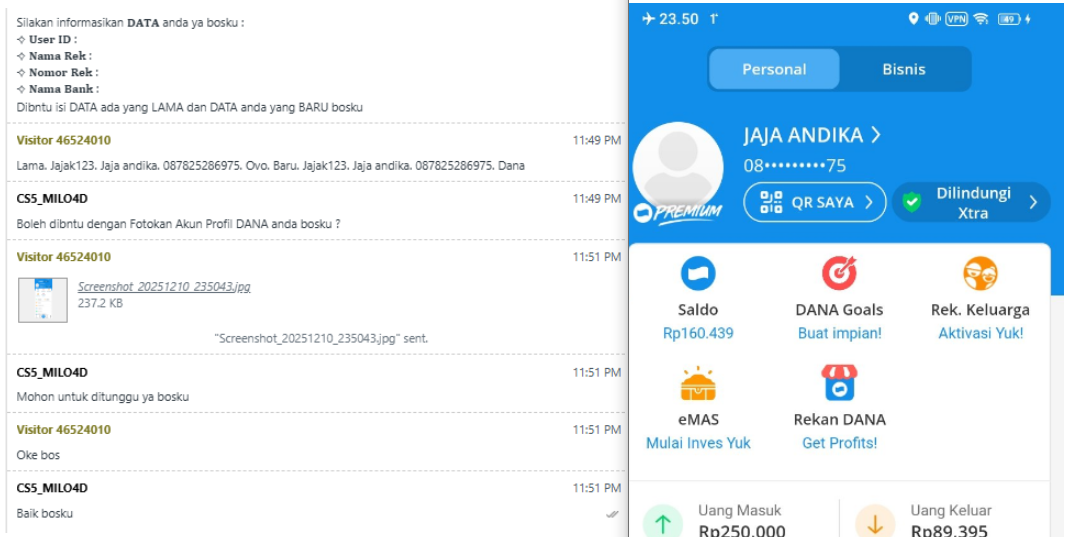
Task: Tap the QR code icon in QR SAYA
Action: tap(772, 202)
